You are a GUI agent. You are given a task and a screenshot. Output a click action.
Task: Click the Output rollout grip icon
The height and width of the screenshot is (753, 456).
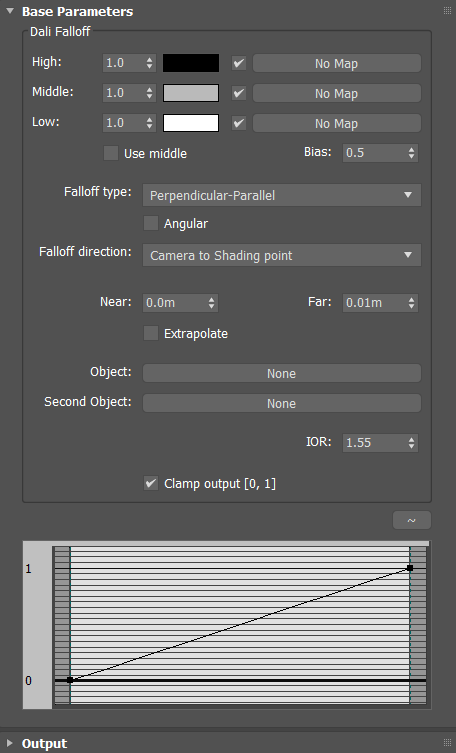point(447,743)
